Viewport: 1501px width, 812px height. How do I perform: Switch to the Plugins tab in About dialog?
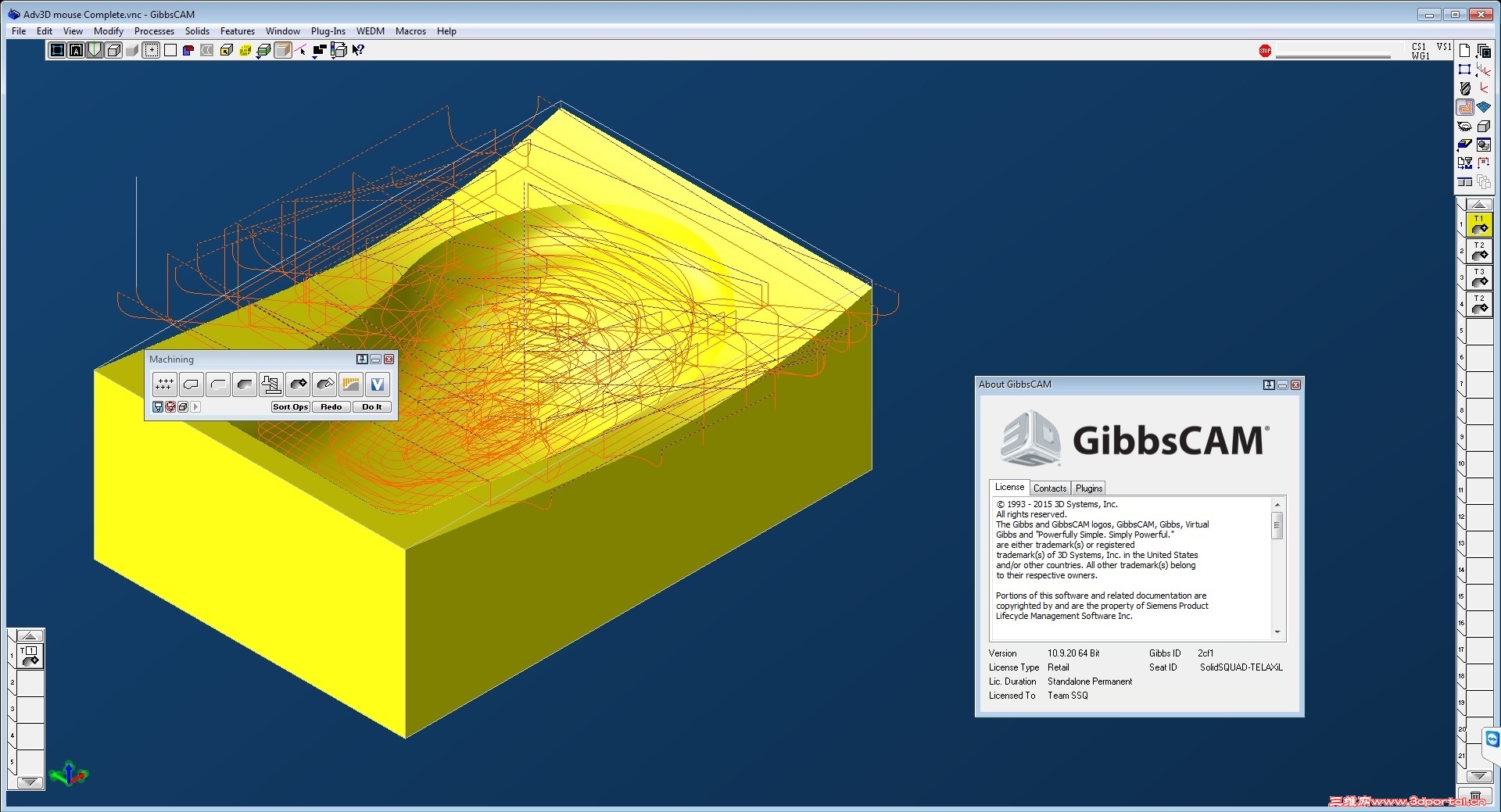pyautogui.click(x=1089, y=488)
